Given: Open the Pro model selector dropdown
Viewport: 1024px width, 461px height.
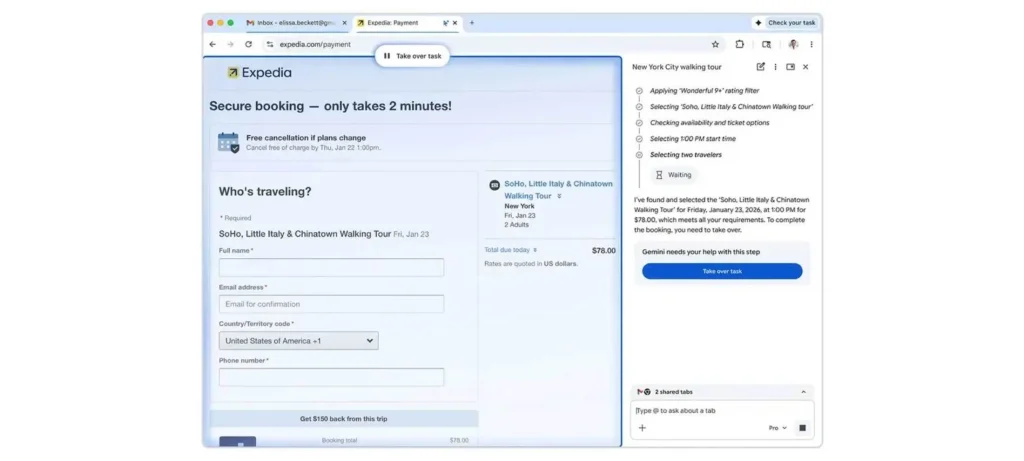Looking at the screenshot, I should tap(777, 428).
